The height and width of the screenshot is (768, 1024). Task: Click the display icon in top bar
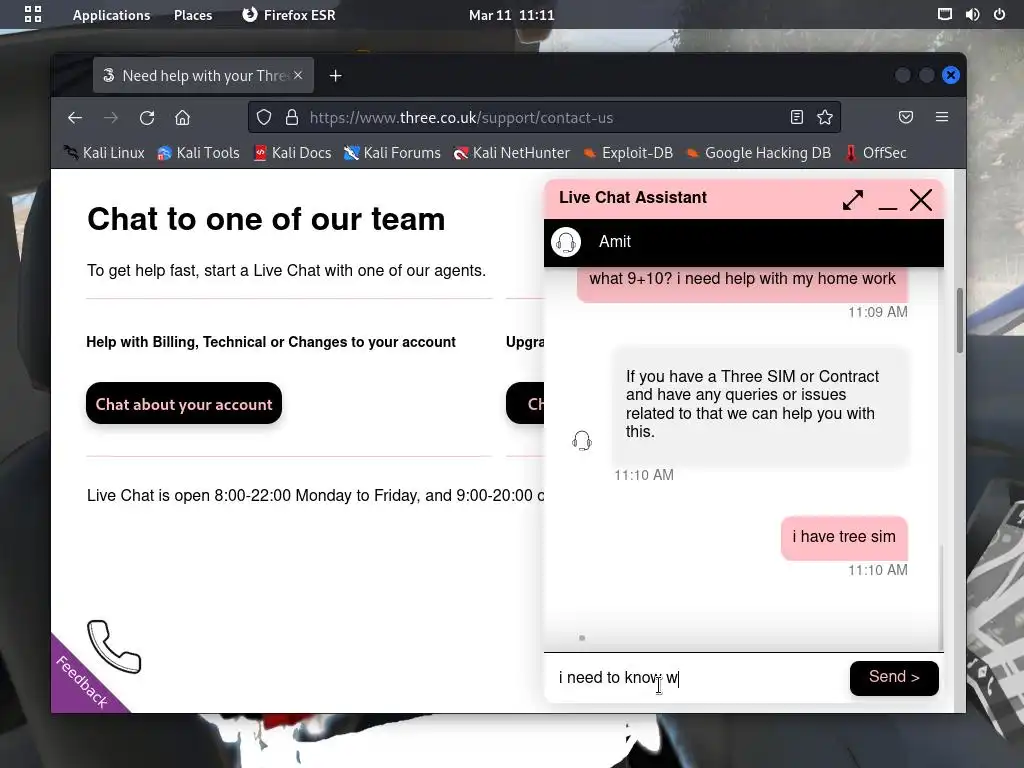coord(944,14)
